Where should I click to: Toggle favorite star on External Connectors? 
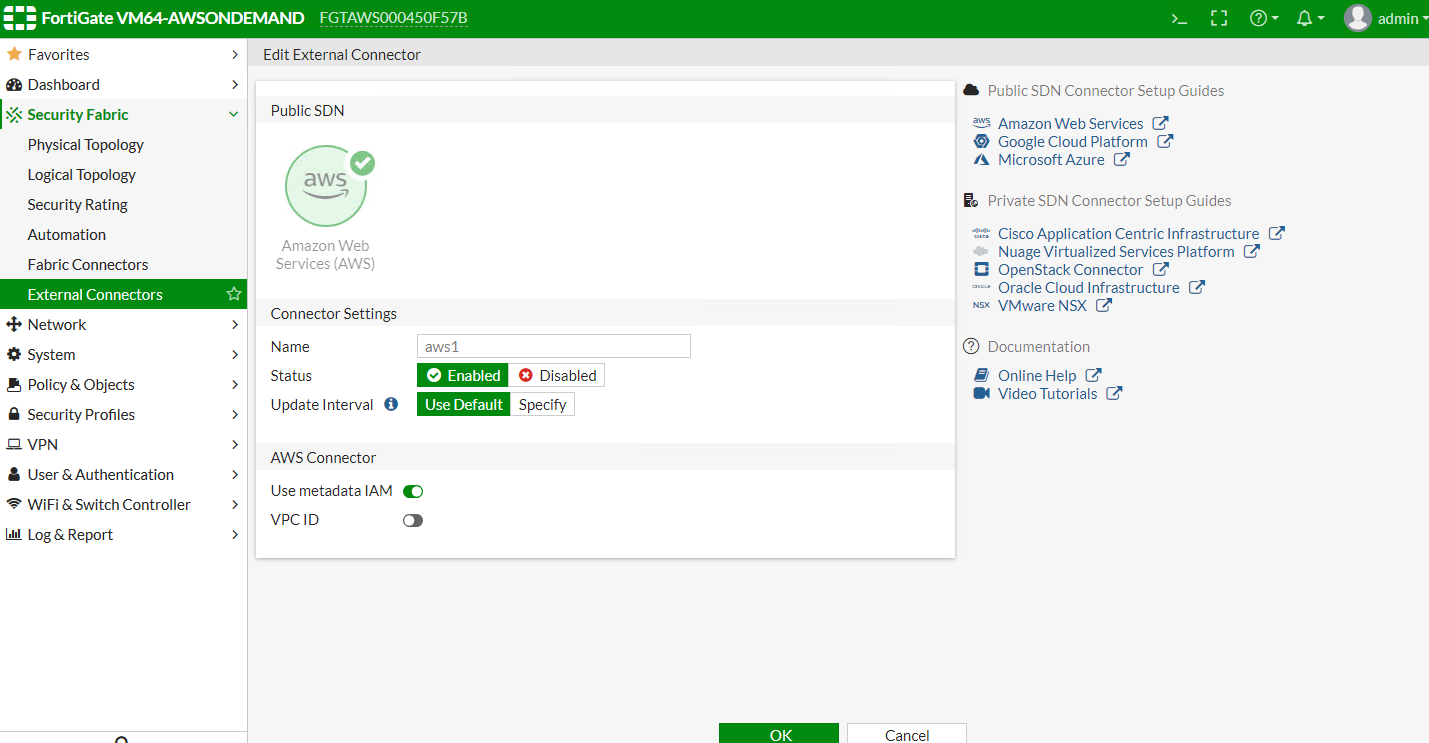click(234, 294)
